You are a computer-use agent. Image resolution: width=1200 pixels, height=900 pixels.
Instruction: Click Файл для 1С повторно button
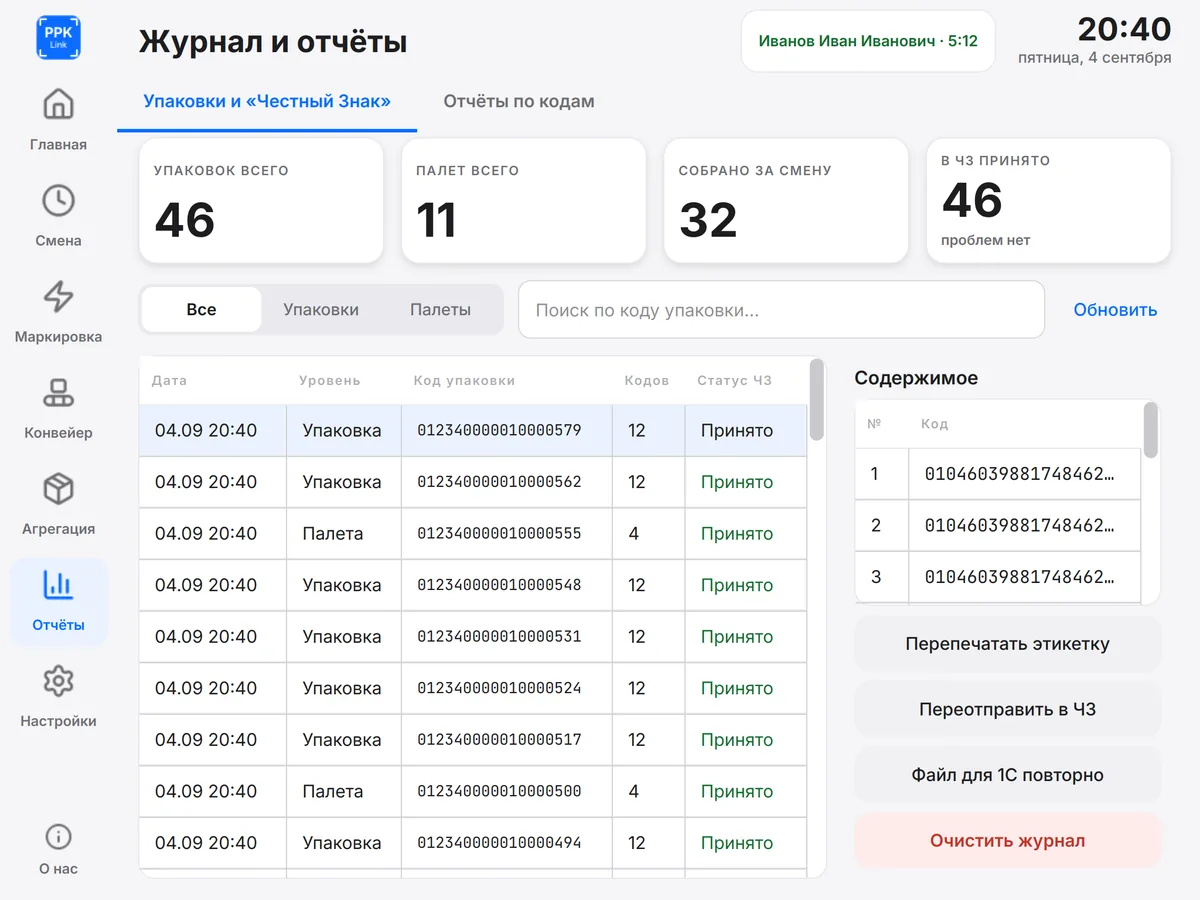[1007, 775]
